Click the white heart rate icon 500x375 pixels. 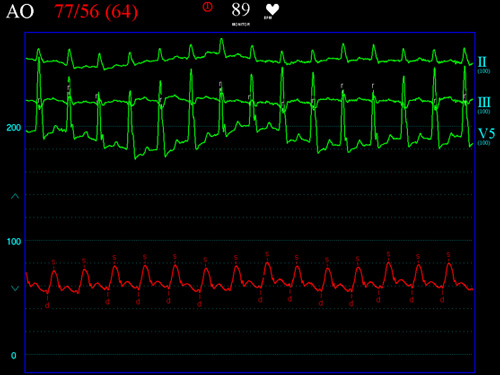[x=272, y=9]
